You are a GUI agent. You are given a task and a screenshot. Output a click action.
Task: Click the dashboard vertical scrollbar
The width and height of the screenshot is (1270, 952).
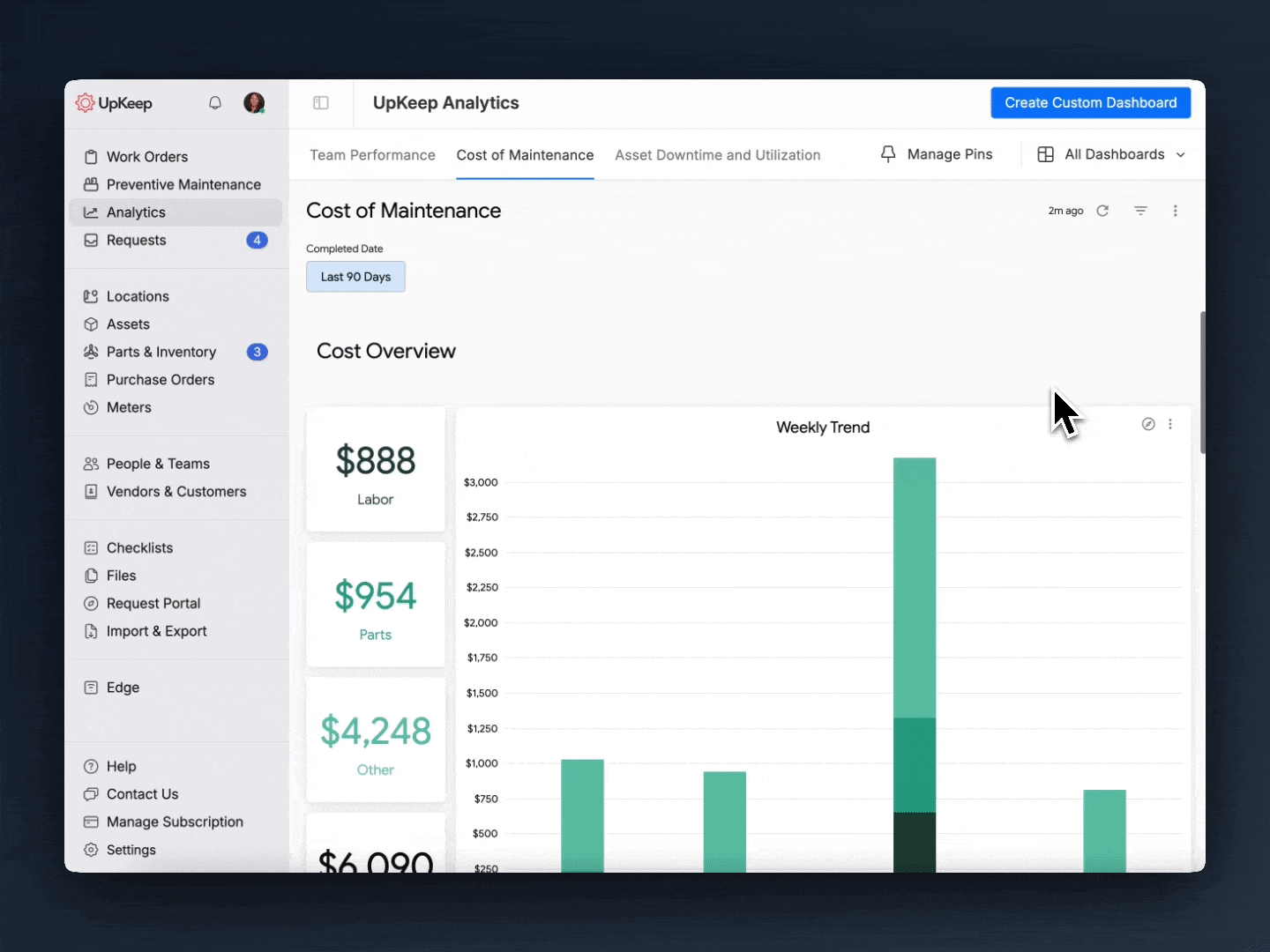[x=1202, y=382]
